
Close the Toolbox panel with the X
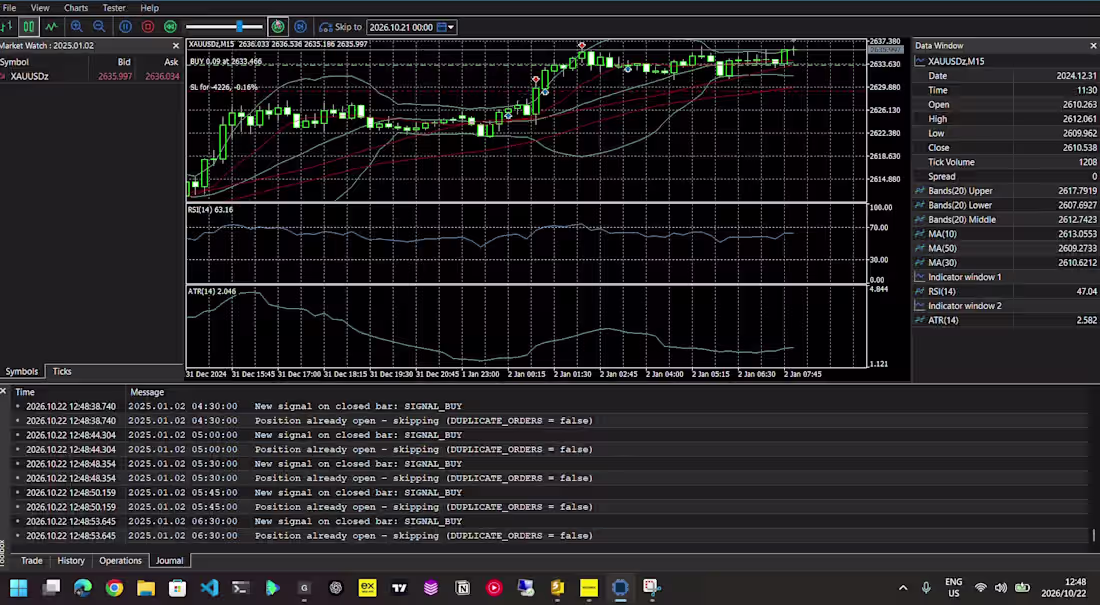(4, 391)
